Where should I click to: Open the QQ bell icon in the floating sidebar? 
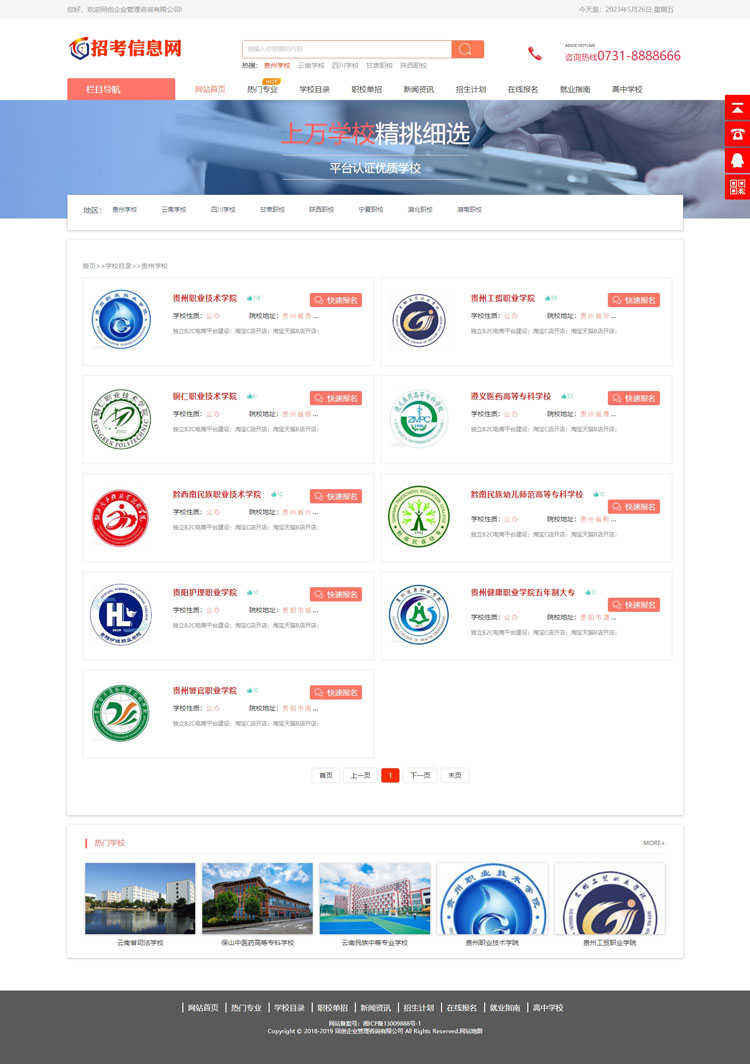coord(737,161)
